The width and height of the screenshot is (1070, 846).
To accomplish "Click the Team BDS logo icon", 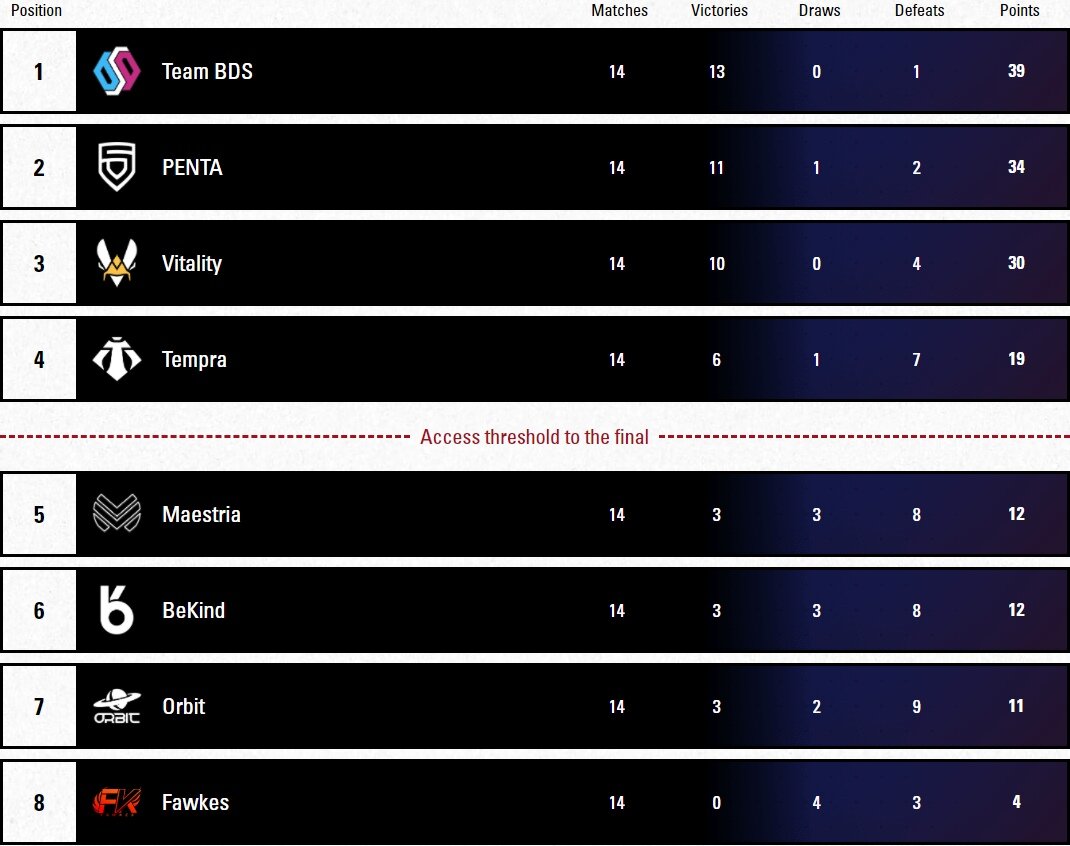I will (x=117, y=71).
